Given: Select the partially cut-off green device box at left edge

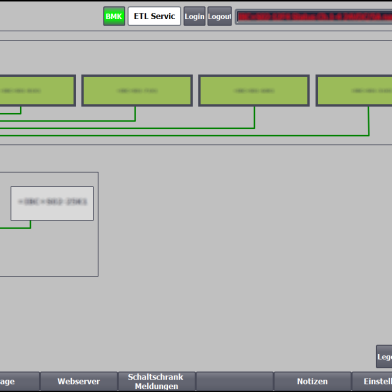Looking at the screenshot, I should click(37, 91).
